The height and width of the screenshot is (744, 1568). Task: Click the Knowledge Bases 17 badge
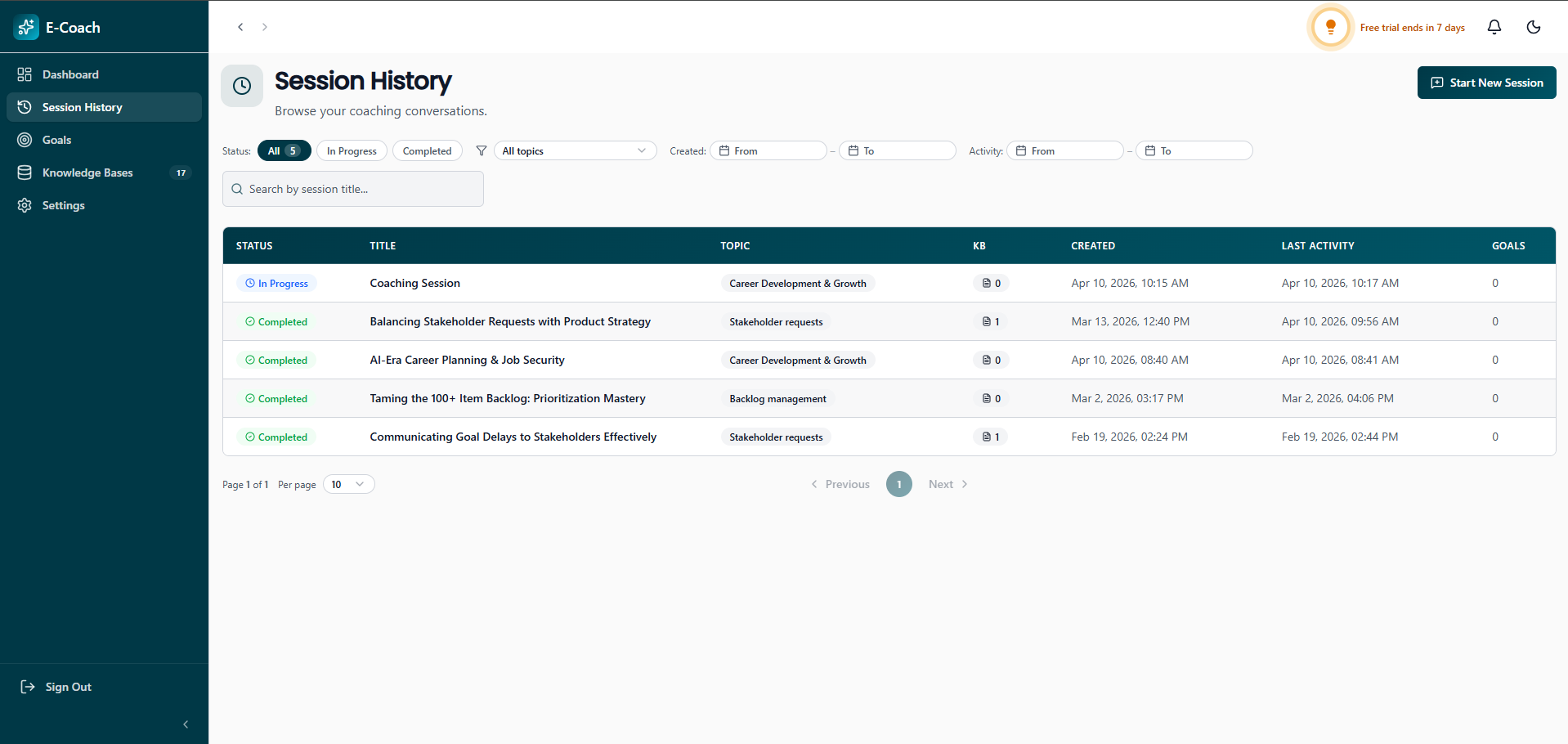tap(181, 173)
